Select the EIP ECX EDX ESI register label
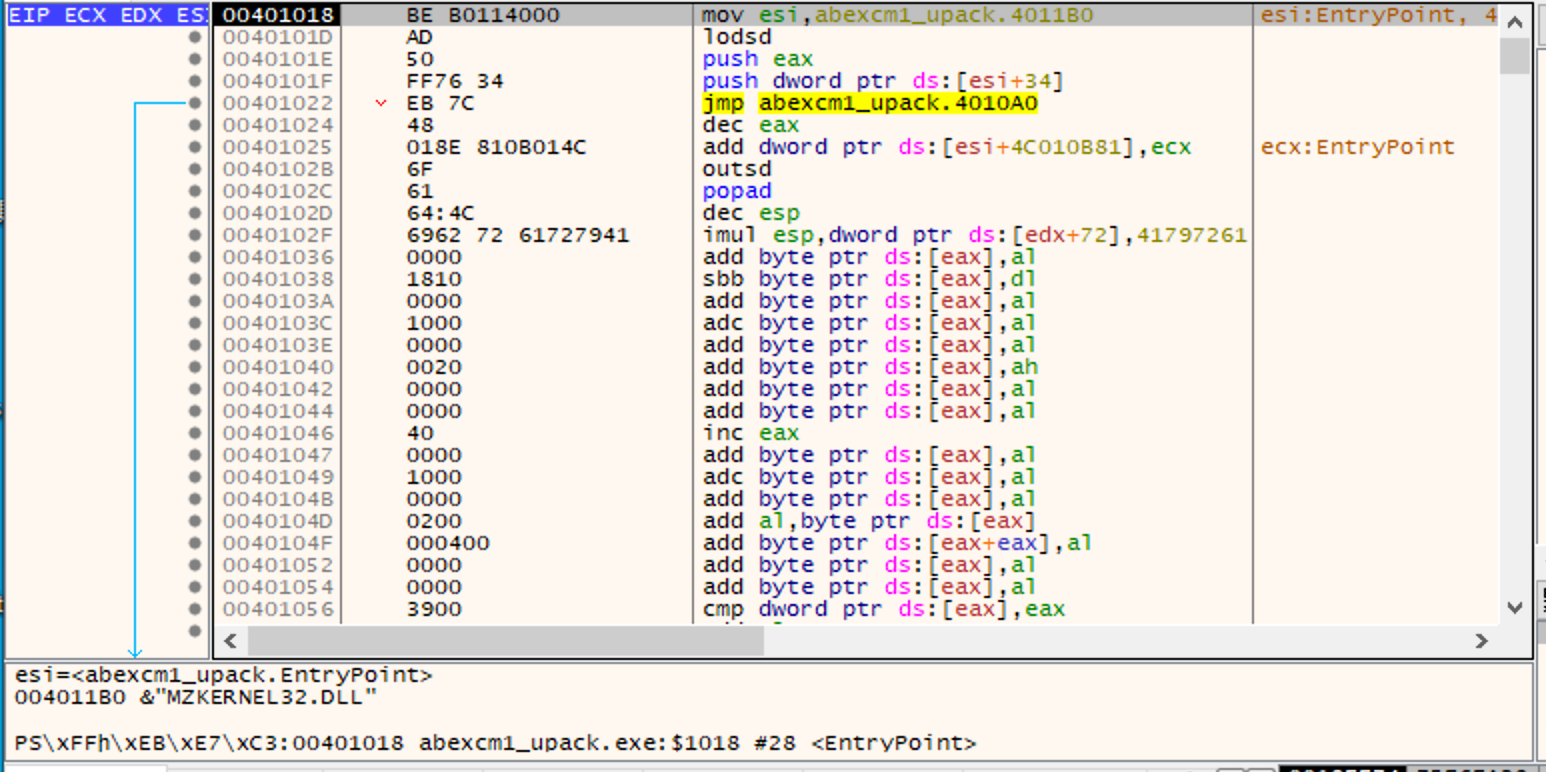Viewport: 1546px width, 772px height. [x=106, y=15]
